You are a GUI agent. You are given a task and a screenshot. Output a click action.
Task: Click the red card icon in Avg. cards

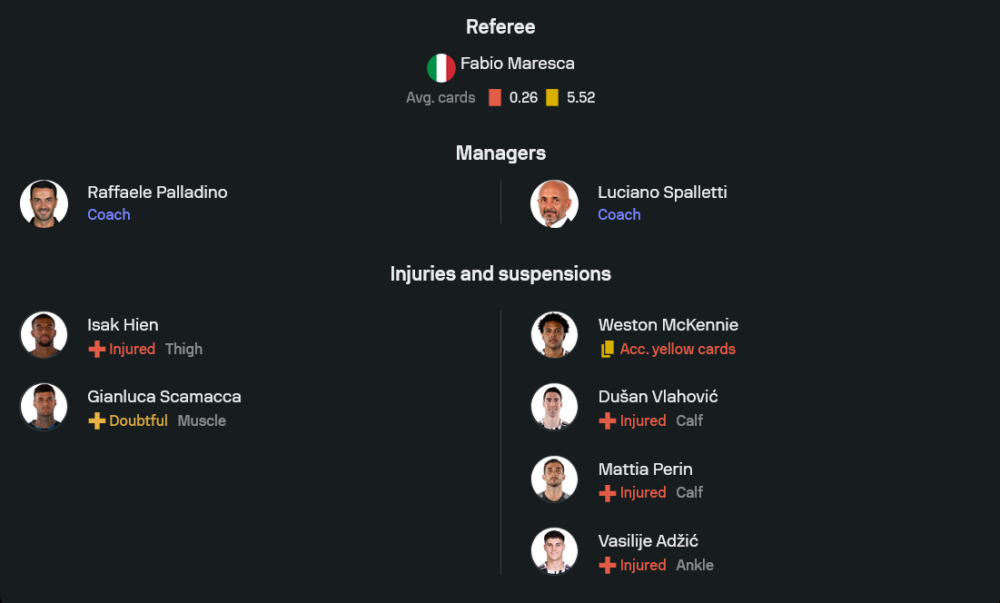[495, 98]
